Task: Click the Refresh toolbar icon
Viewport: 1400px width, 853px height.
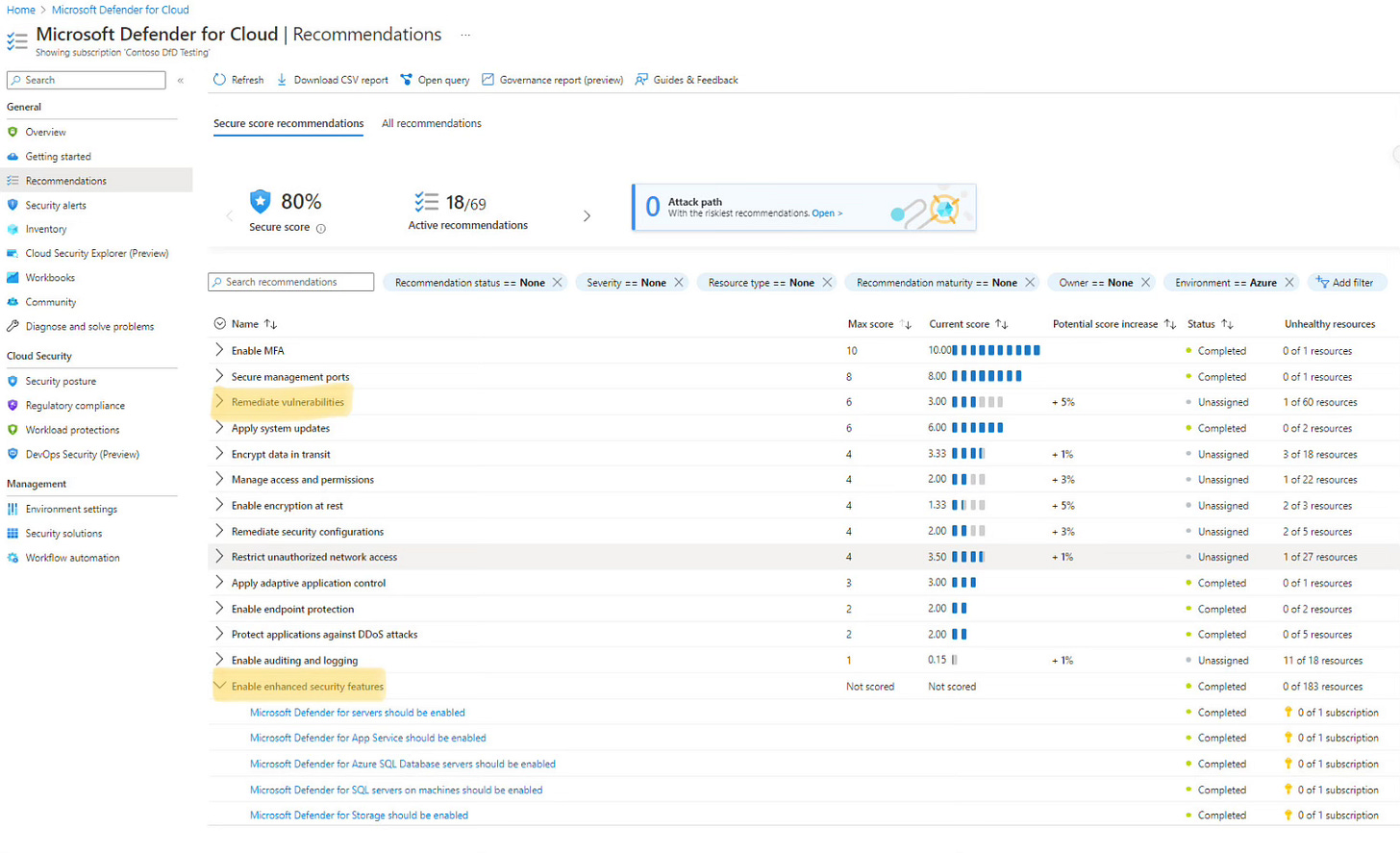Action: (x=219, y=80)
